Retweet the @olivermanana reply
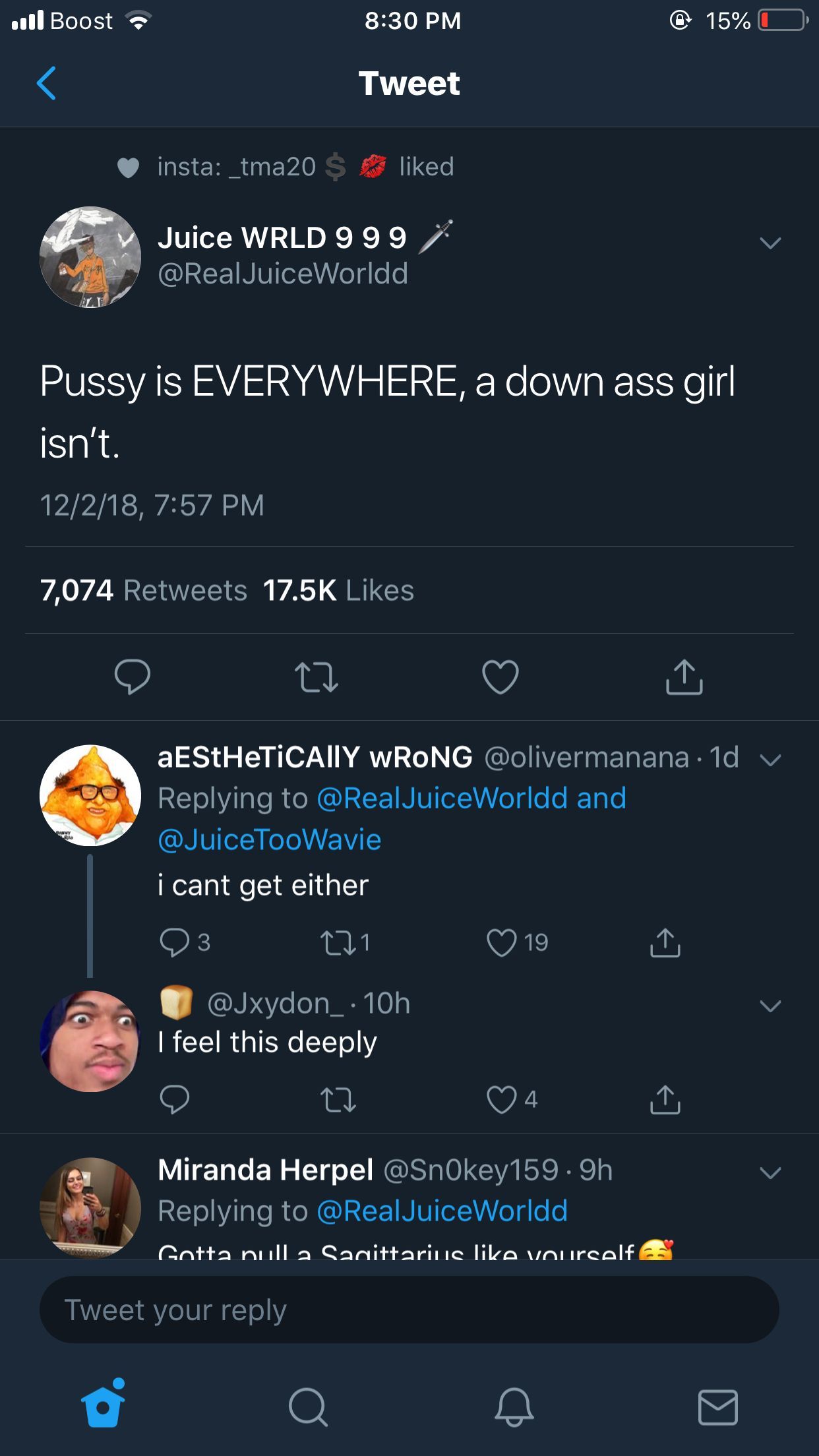Viewport: 819px width, 1456px height. (338, 942)
